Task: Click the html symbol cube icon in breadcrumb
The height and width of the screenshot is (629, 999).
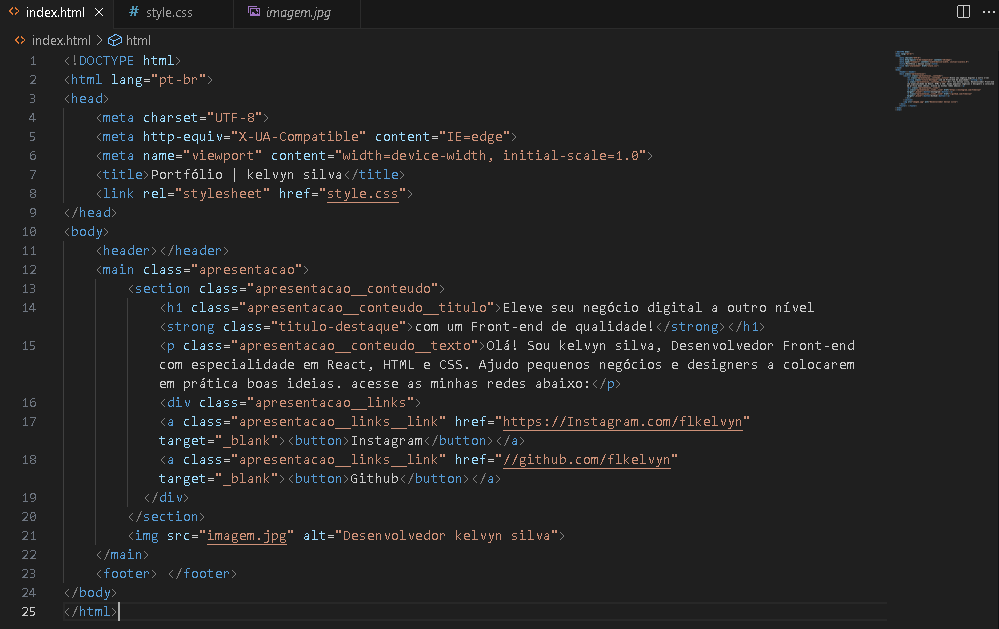Action: [115, 40]
